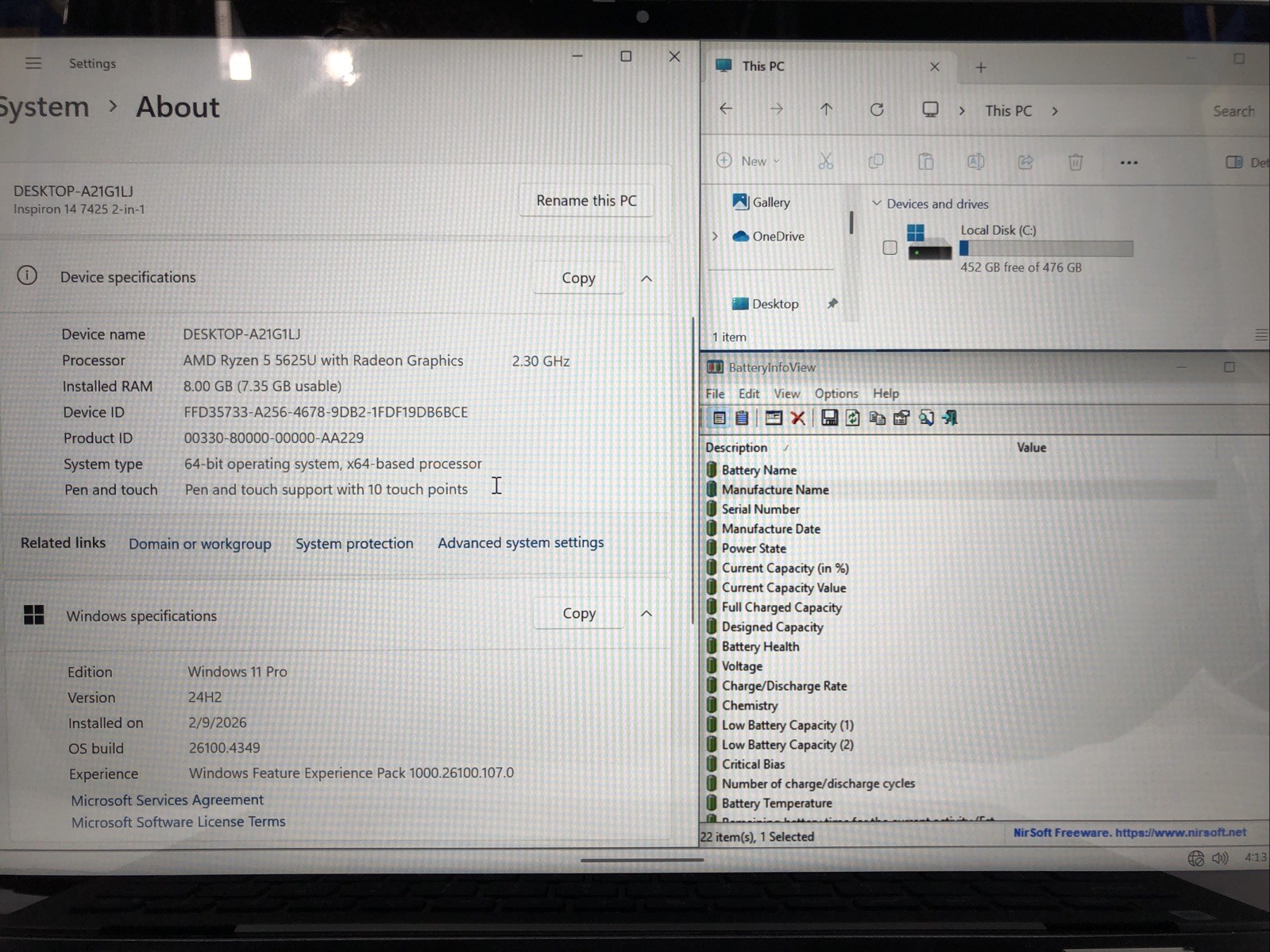Tick the checkbox beside Local Disk (C:)
The width and height of the screenshot is (1270, 952).
[x=890, y=248]
